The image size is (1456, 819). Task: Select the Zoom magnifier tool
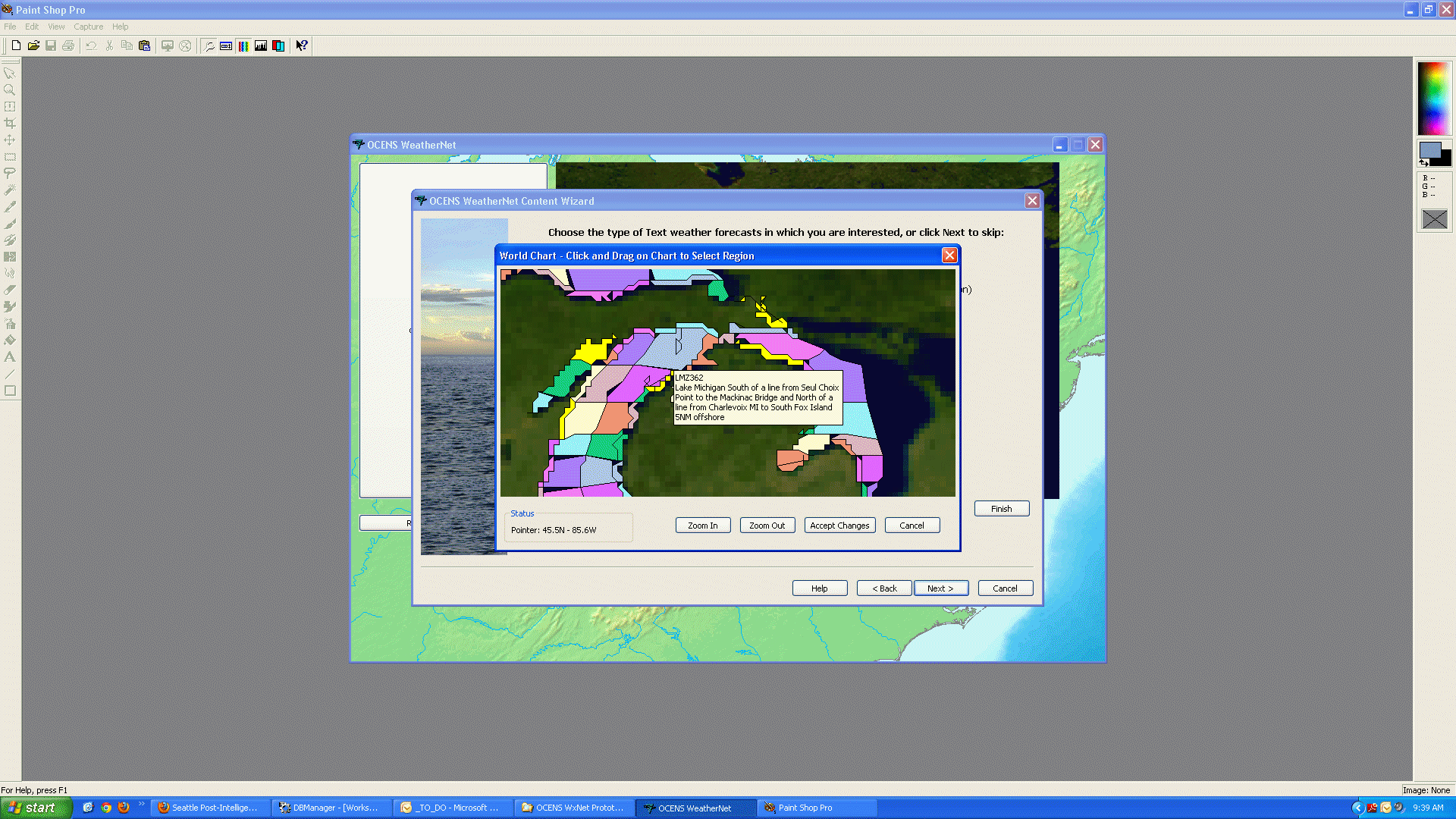coord(10,89)
